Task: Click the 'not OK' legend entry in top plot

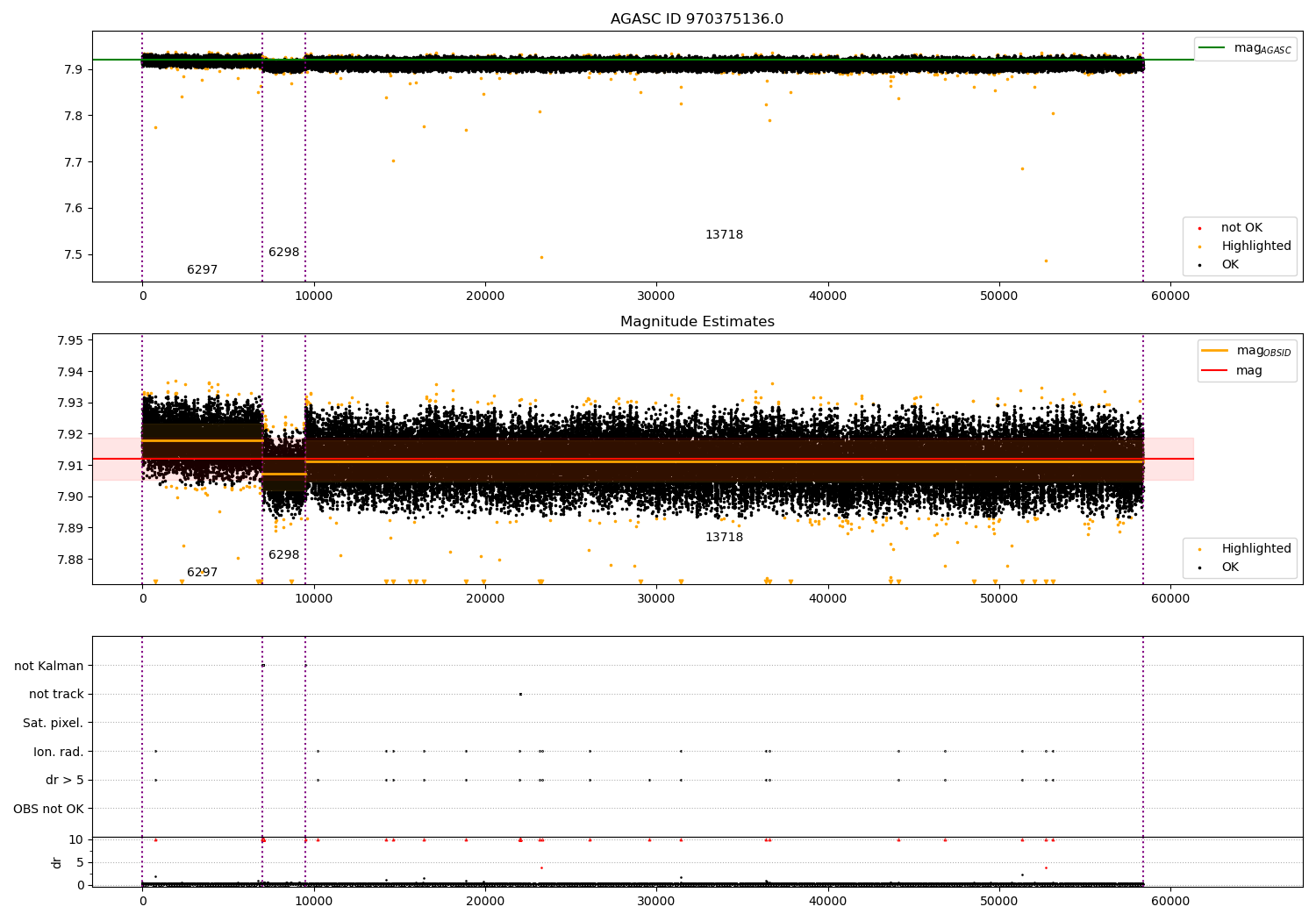Action: (1230, 228)
